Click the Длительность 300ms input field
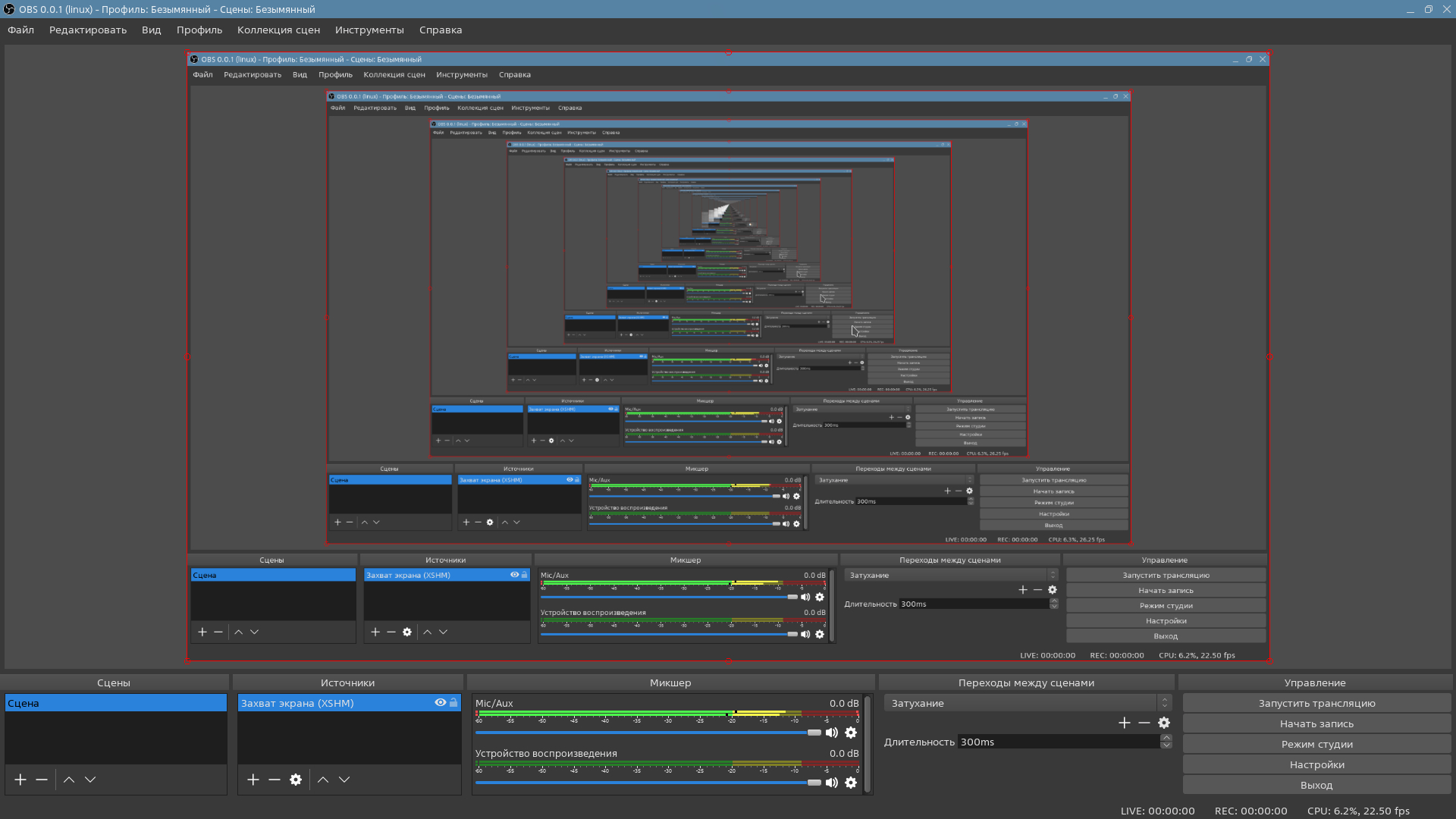1456x819 pixels. coord(1059,742)
